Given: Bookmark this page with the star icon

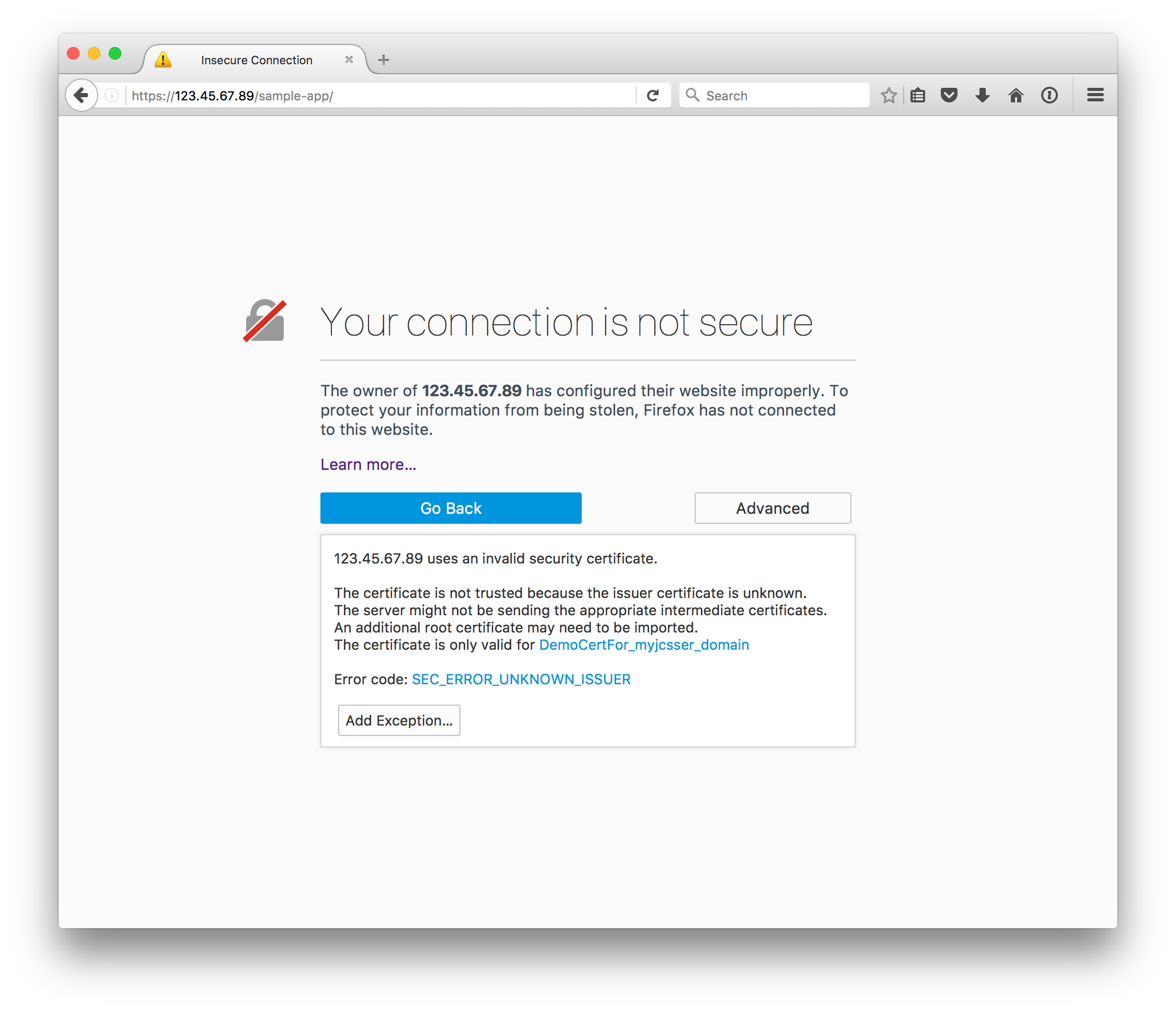Looking at the screenshot, I should coord(888,95).
